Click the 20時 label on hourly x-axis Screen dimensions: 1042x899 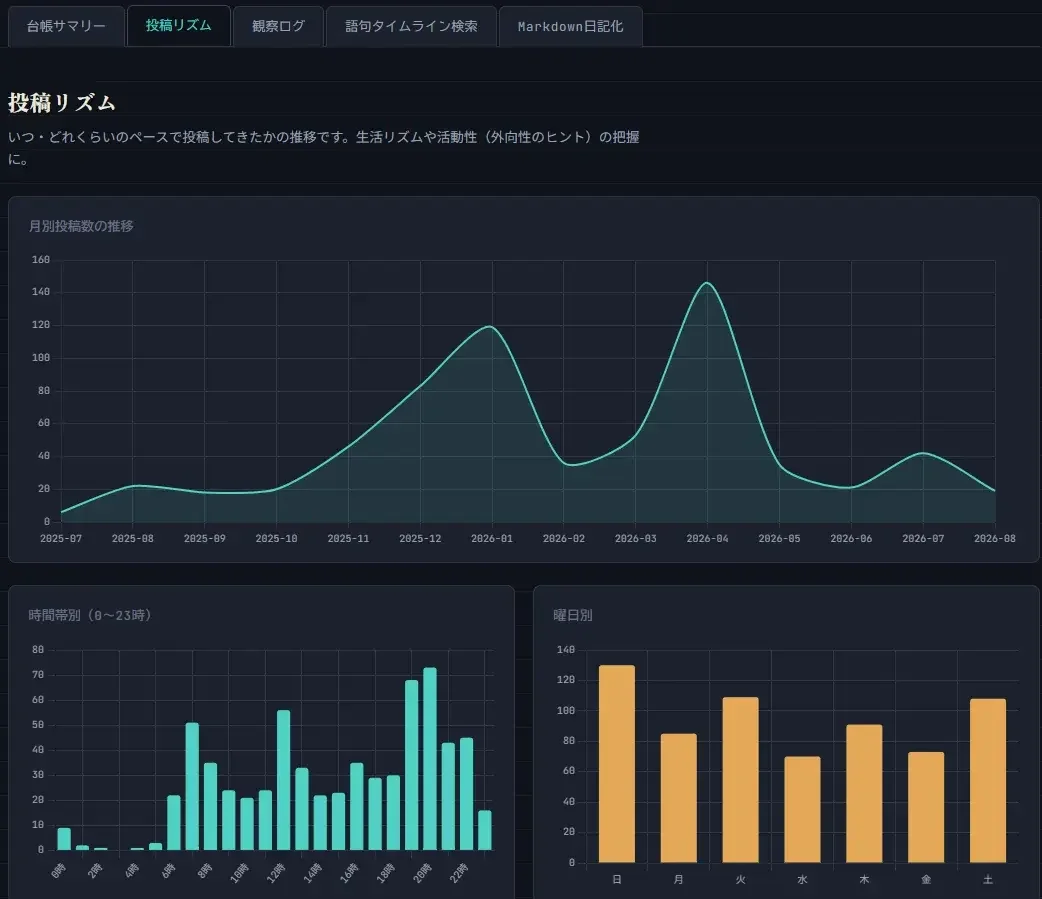pos(422,873)
